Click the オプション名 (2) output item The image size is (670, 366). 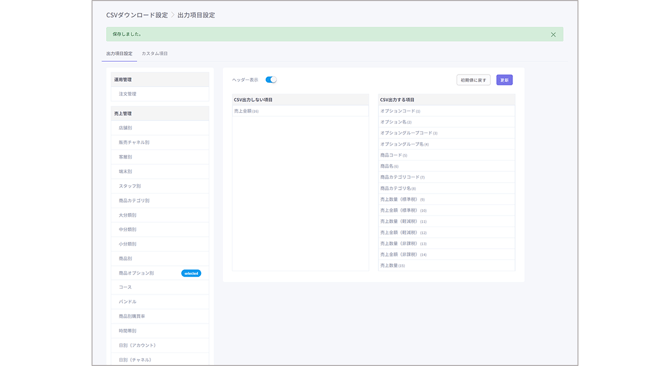click(447, 122)
